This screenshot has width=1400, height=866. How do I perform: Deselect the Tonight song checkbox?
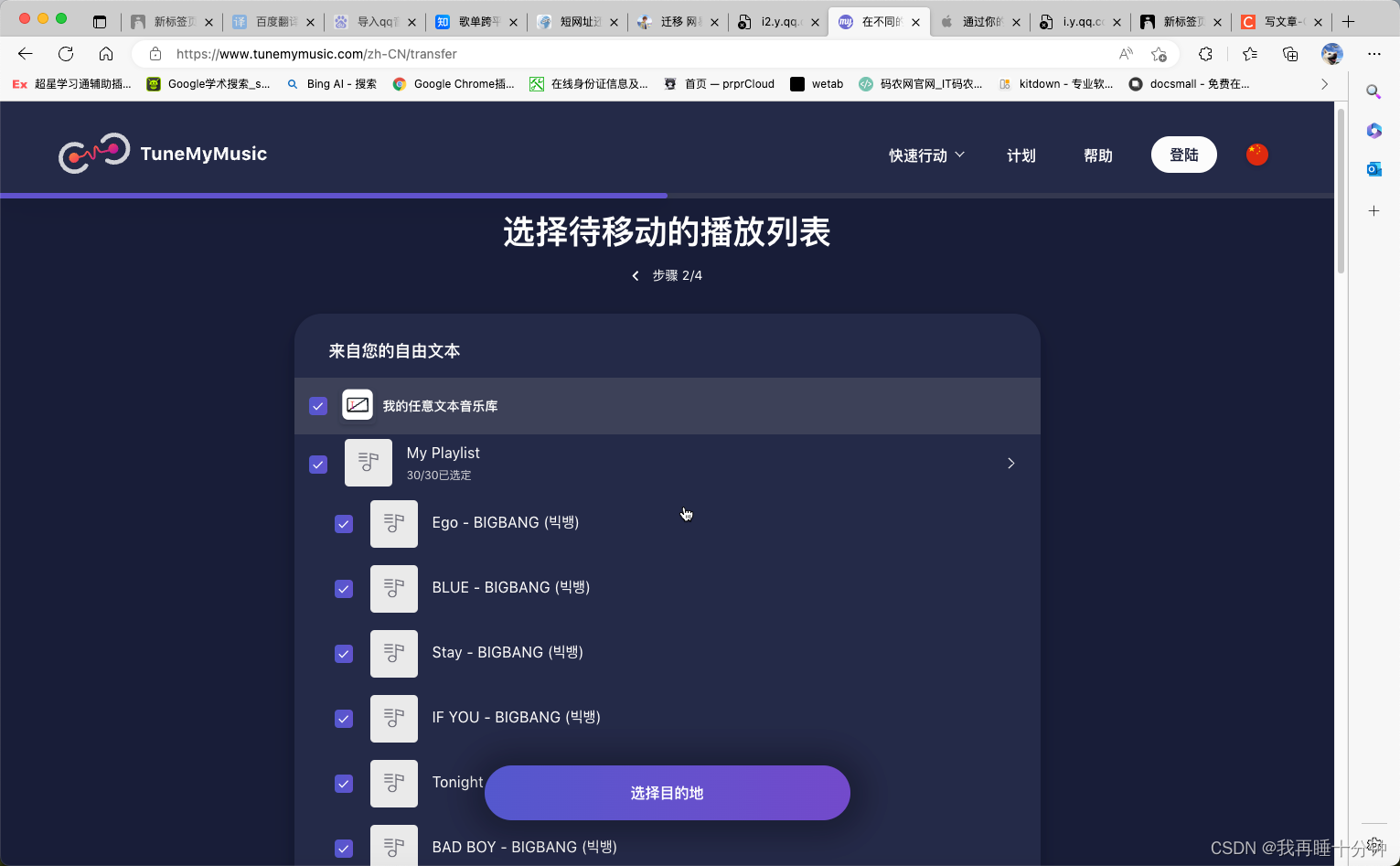(344, 784)
